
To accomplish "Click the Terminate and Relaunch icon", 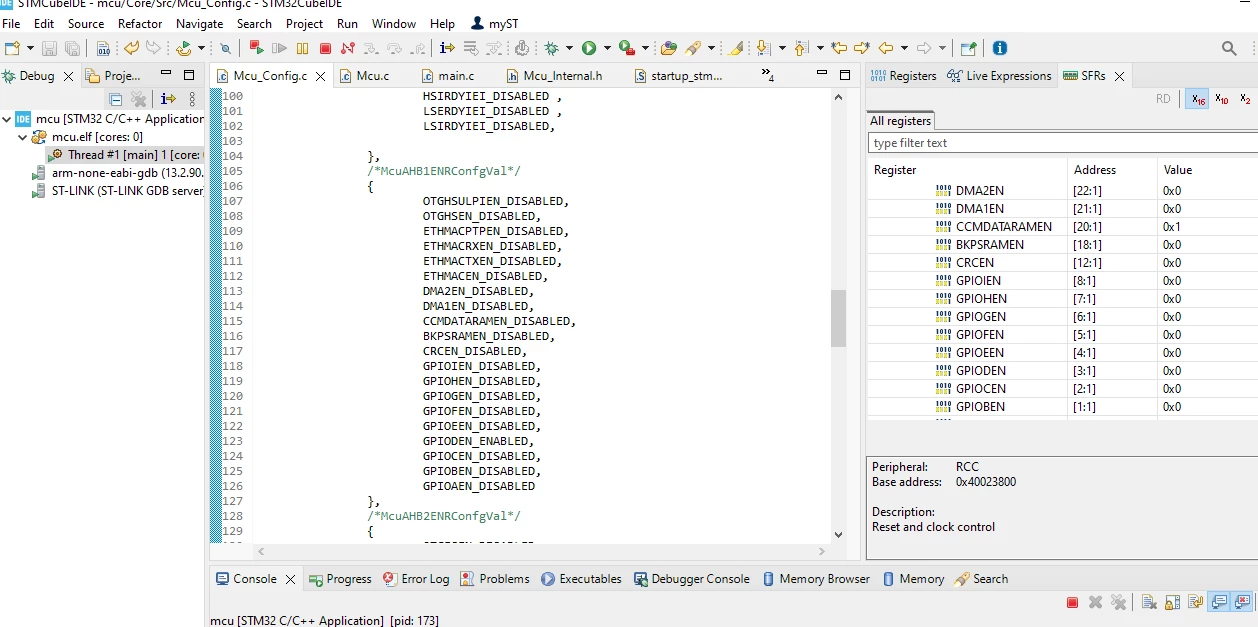I will [x=256, y=48].
